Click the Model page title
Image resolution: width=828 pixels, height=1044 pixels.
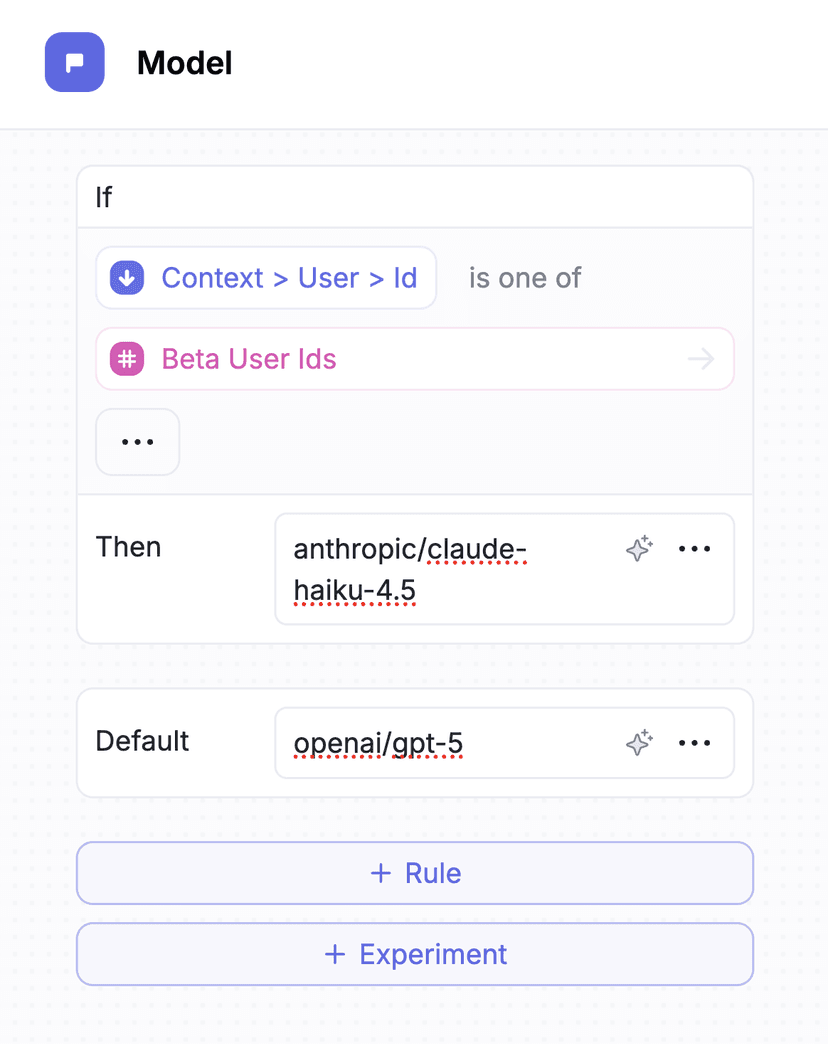click(x=185, y=63)
